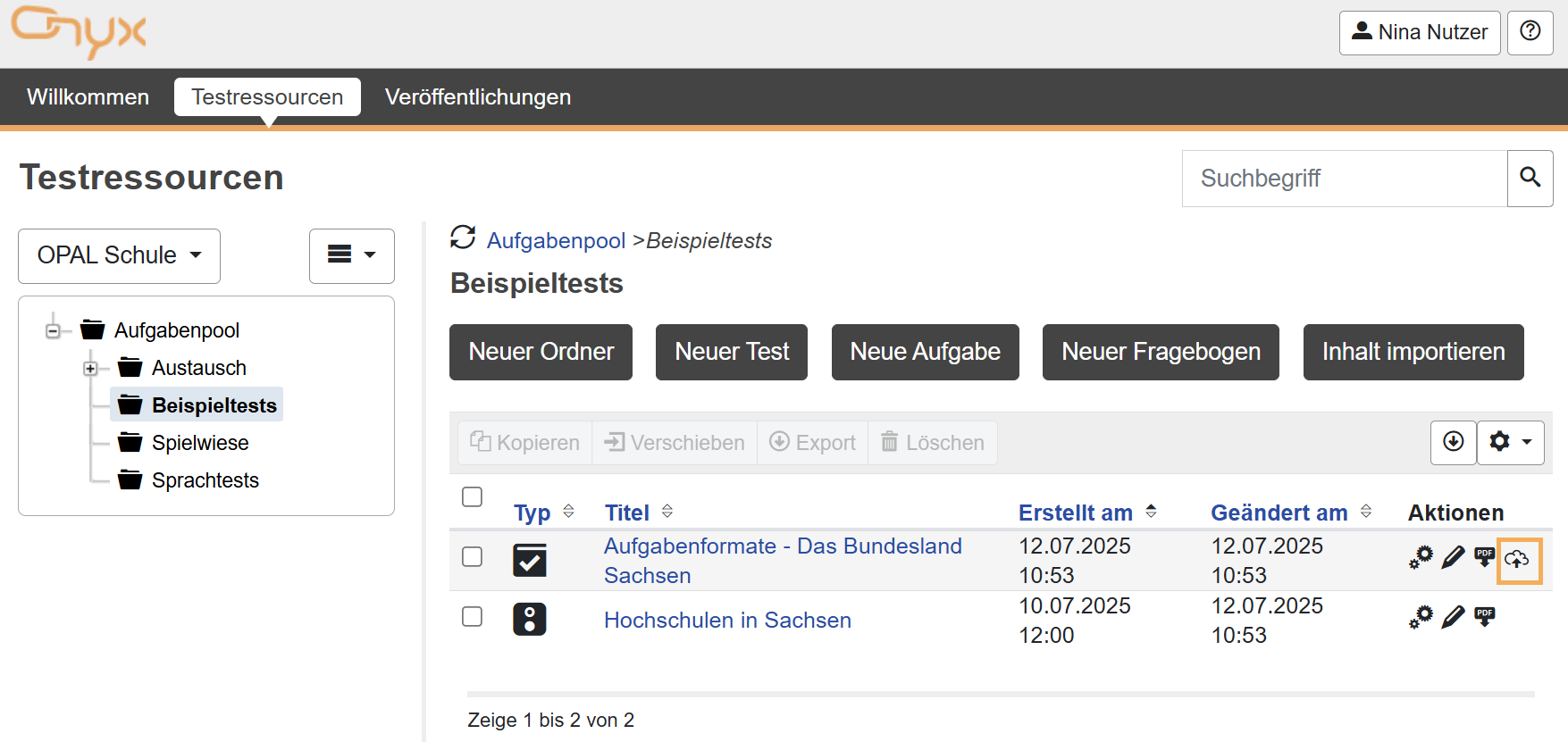Click PDF export icon in Aufgabenformate row

[x=1485, y=557]
